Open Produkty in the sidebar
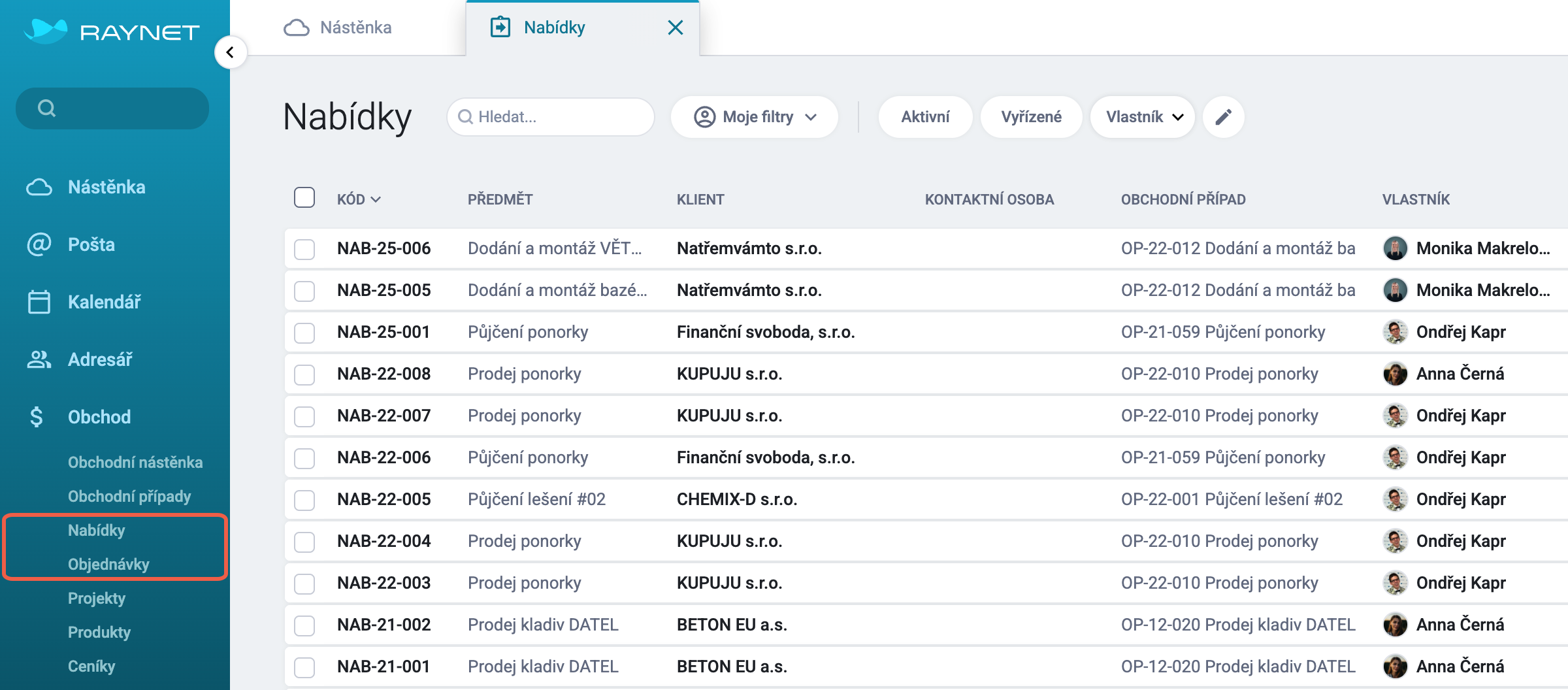 click(99, 632)
